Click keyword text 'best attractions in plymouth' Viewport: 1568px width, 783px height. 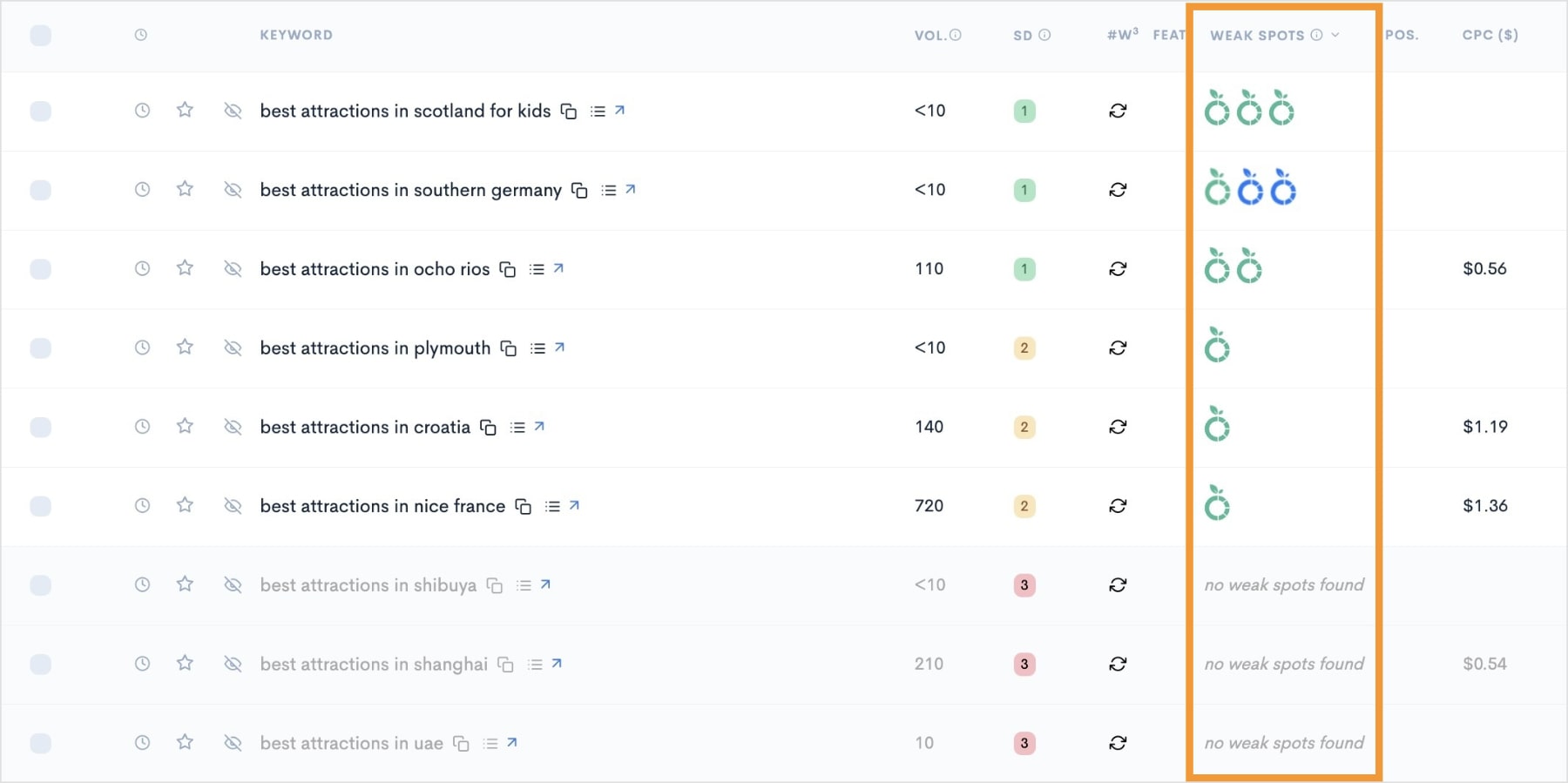(375, 348)
